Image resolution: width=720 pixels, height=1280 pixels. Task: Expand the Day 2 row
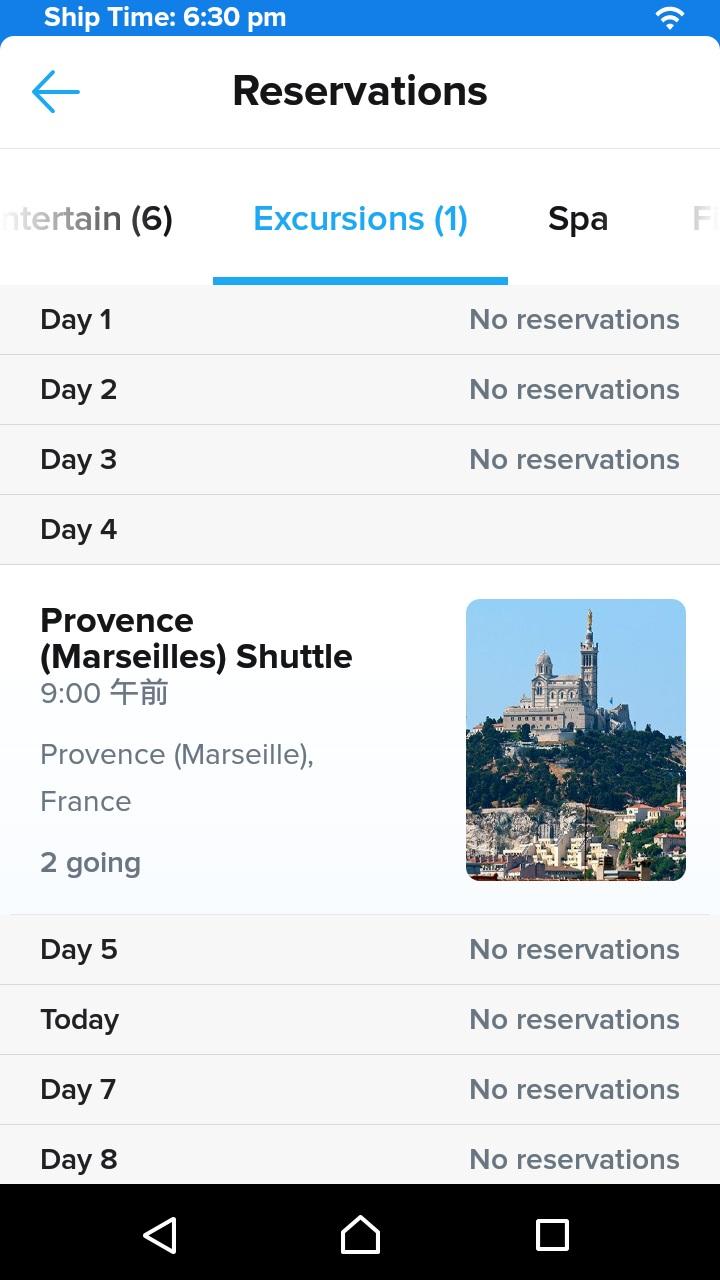coord(360,390)
